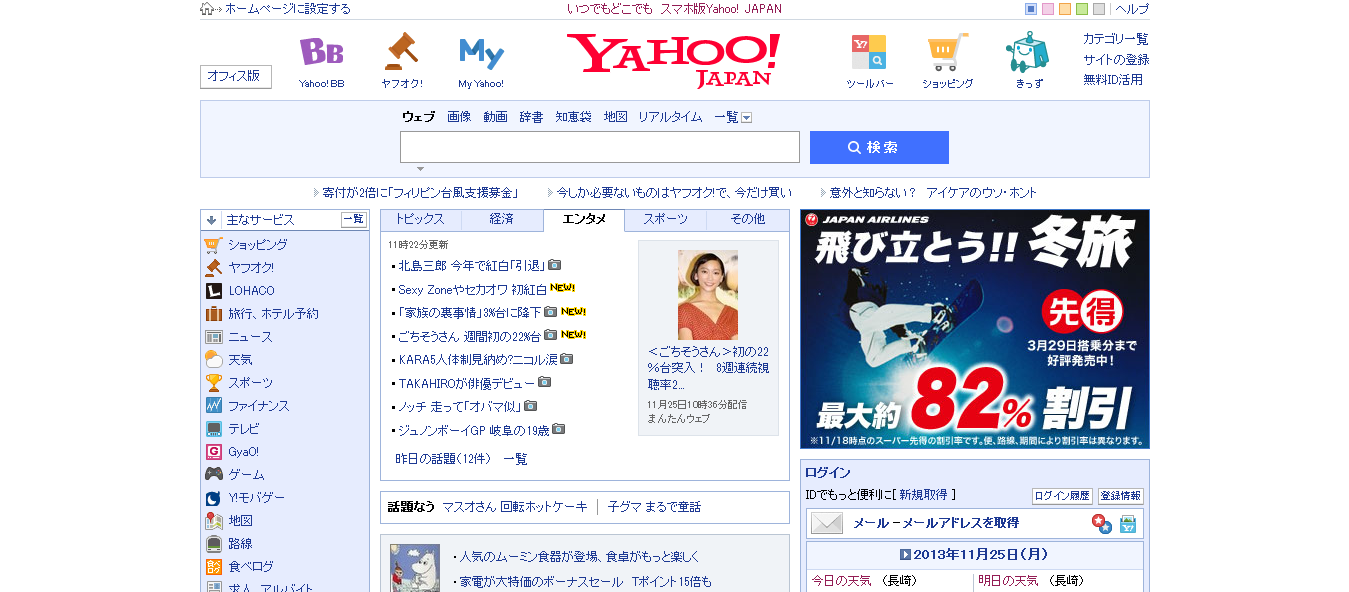Open headline Sexy ZoneやセカオワがNEW初紅白

[472, 289]
